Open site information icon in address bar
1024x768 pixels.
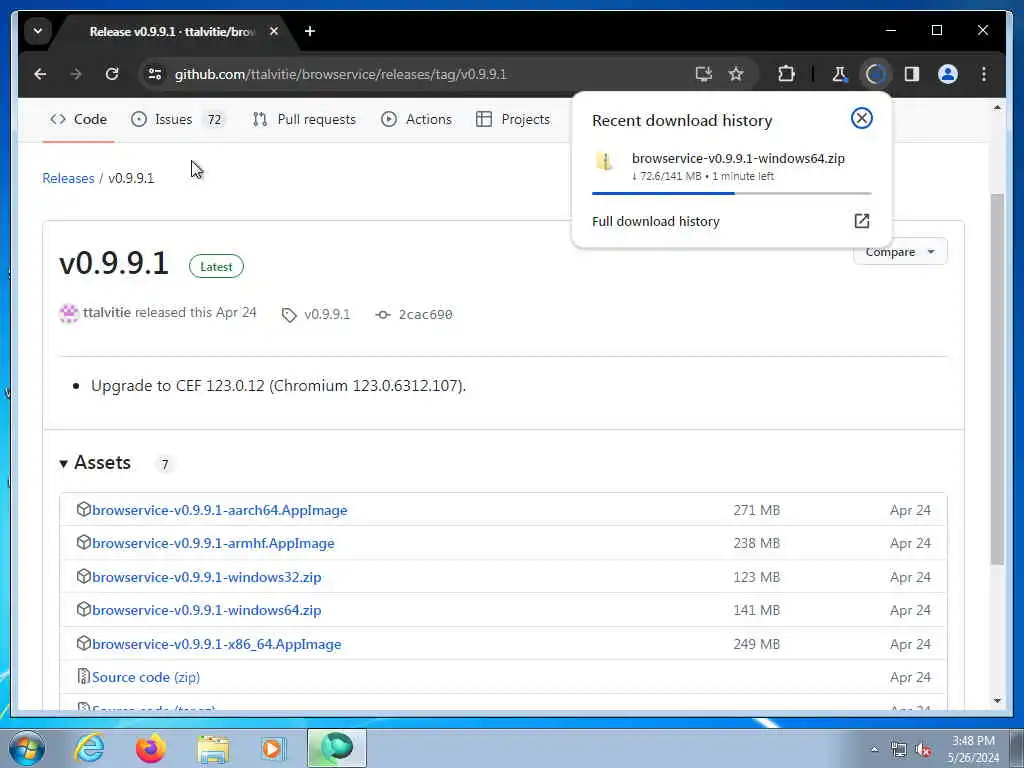[155, 74]
